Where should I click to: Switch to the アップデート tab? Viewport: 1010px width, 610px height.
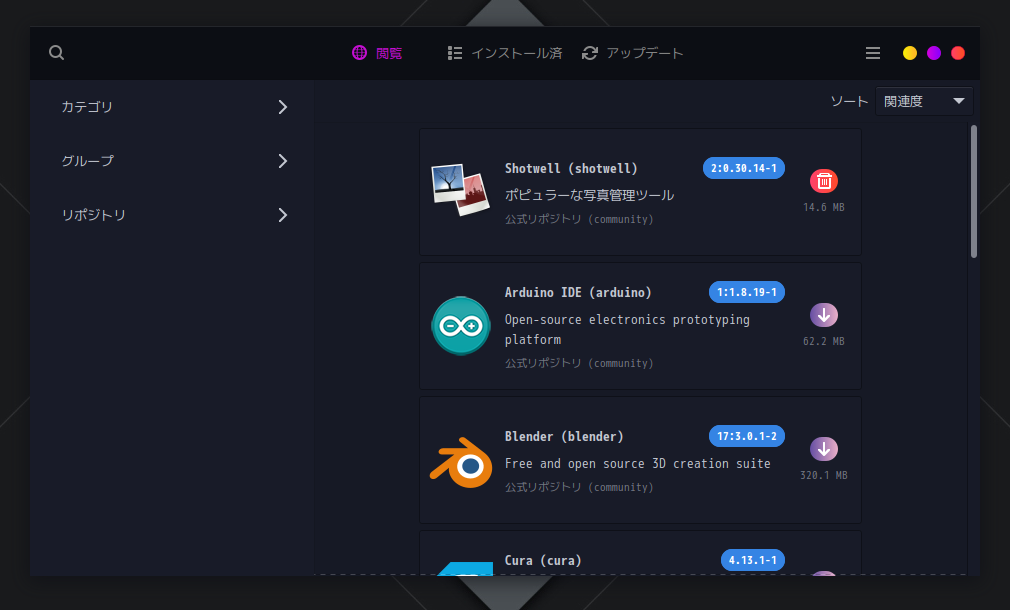632,53
